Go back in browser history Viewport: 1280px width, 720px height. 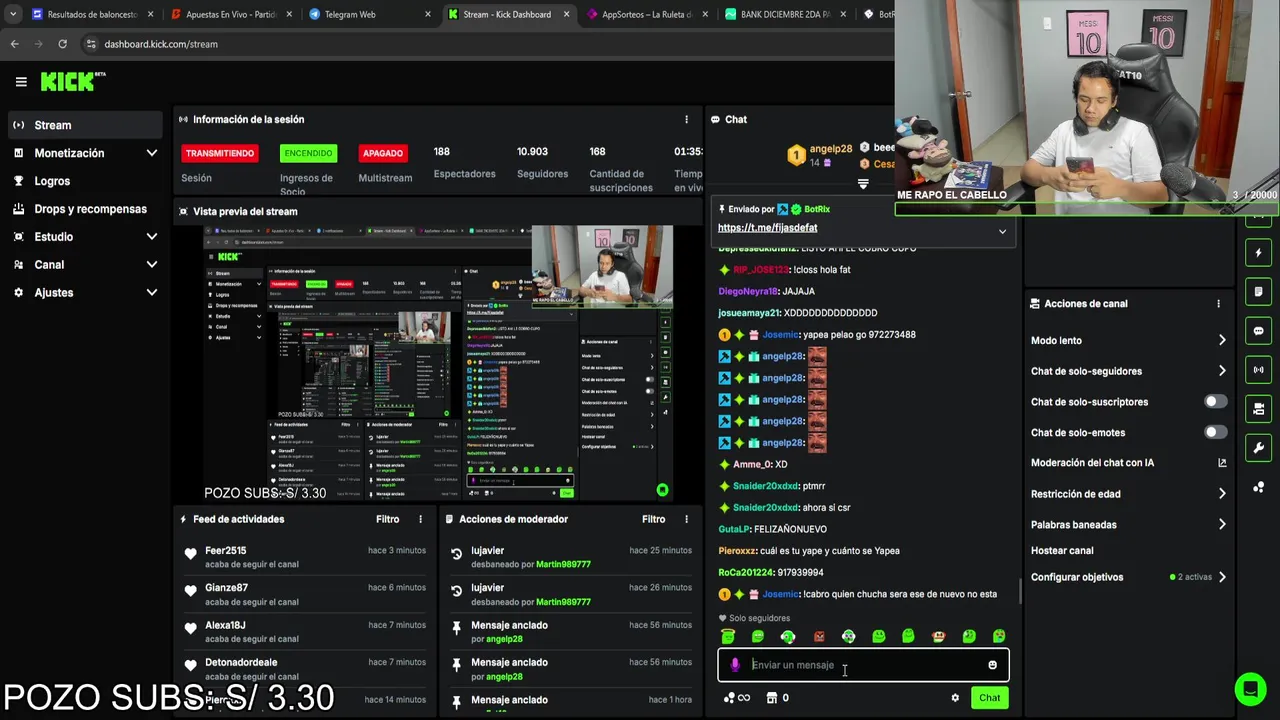point(14,44)
